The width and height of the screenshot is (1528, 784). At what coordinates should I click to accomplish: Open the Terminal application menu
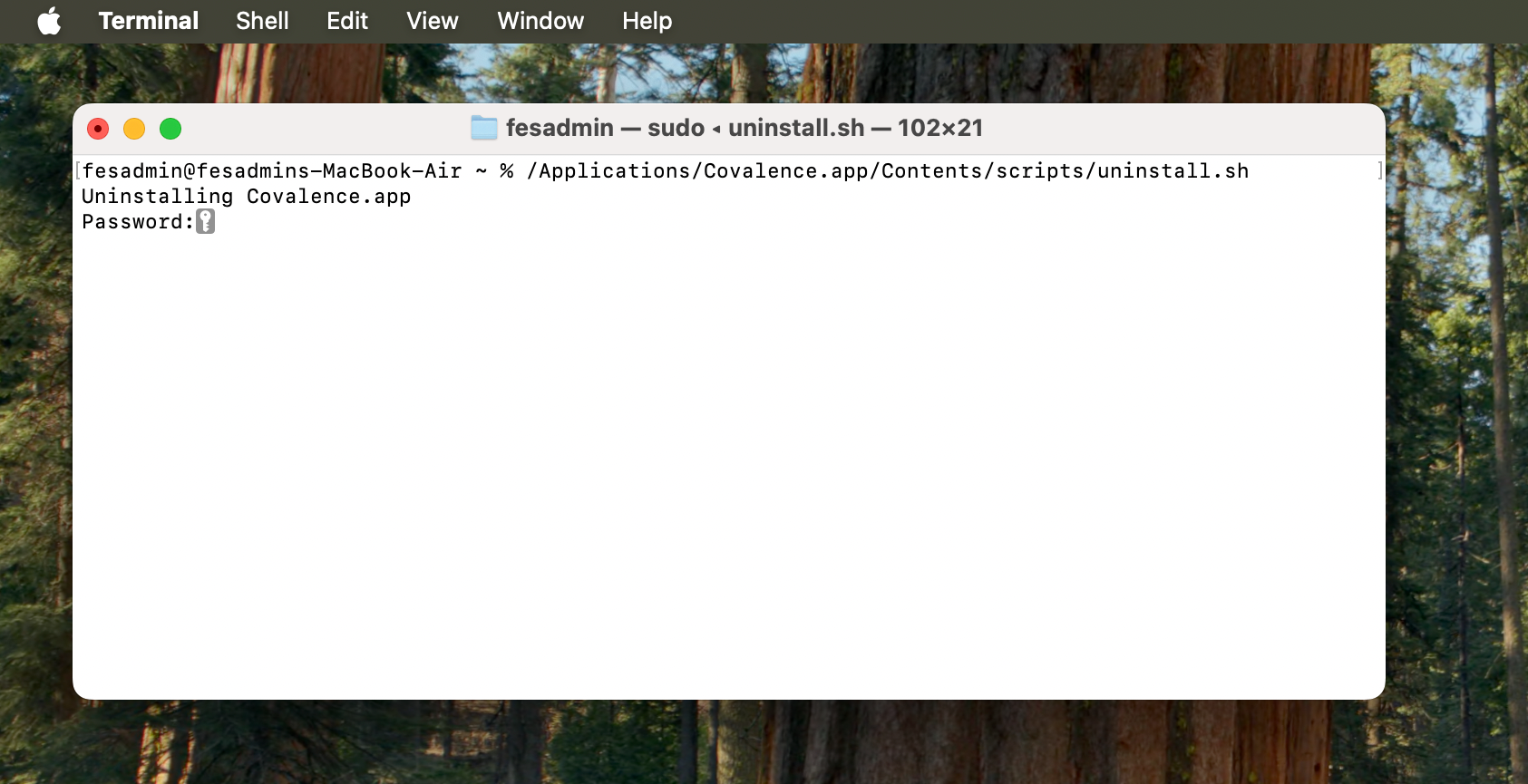149,21
